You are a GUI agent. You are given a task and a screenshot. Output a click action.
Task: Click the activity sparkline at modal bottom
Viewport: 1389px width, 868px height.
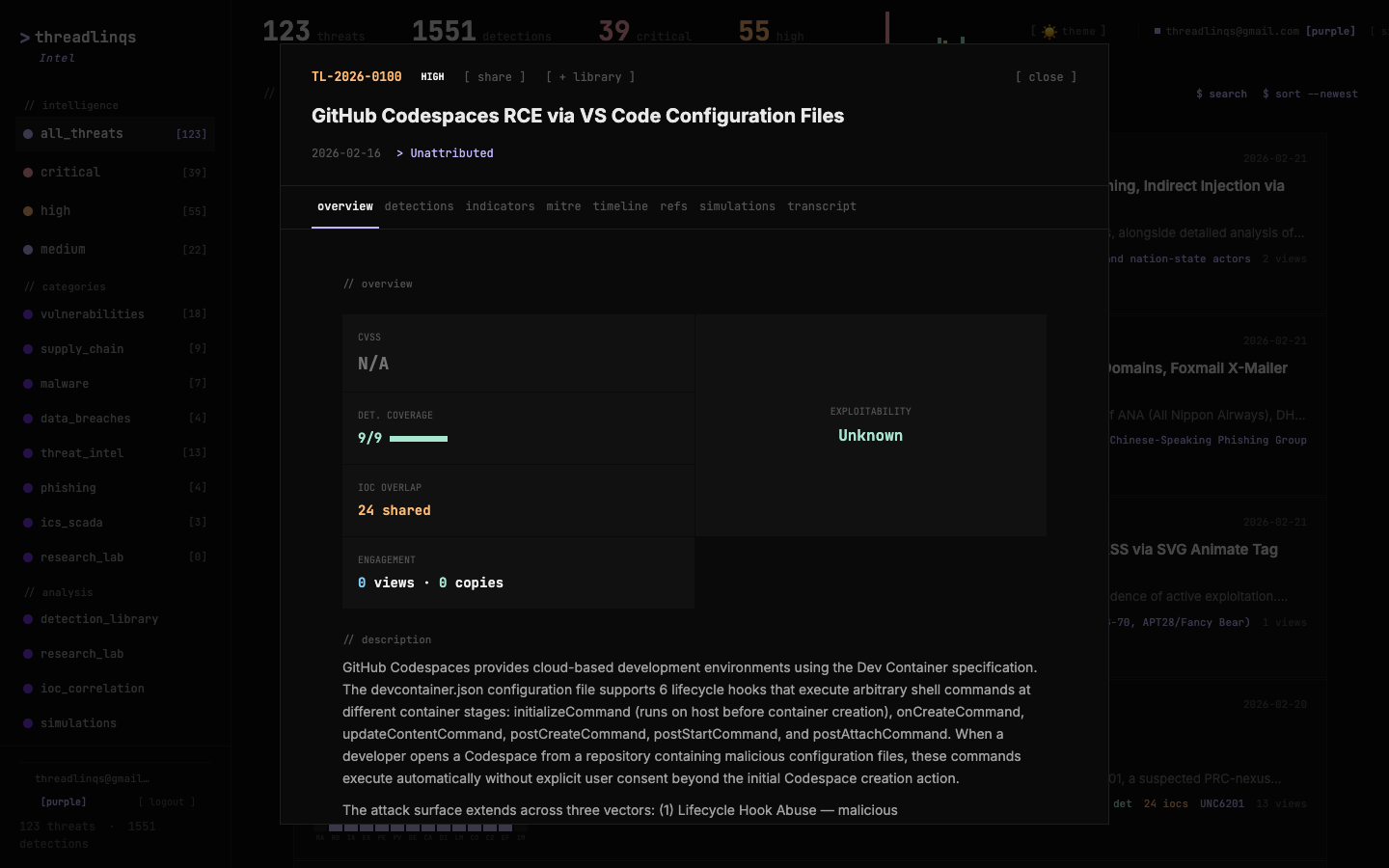[x=420, y=827]
